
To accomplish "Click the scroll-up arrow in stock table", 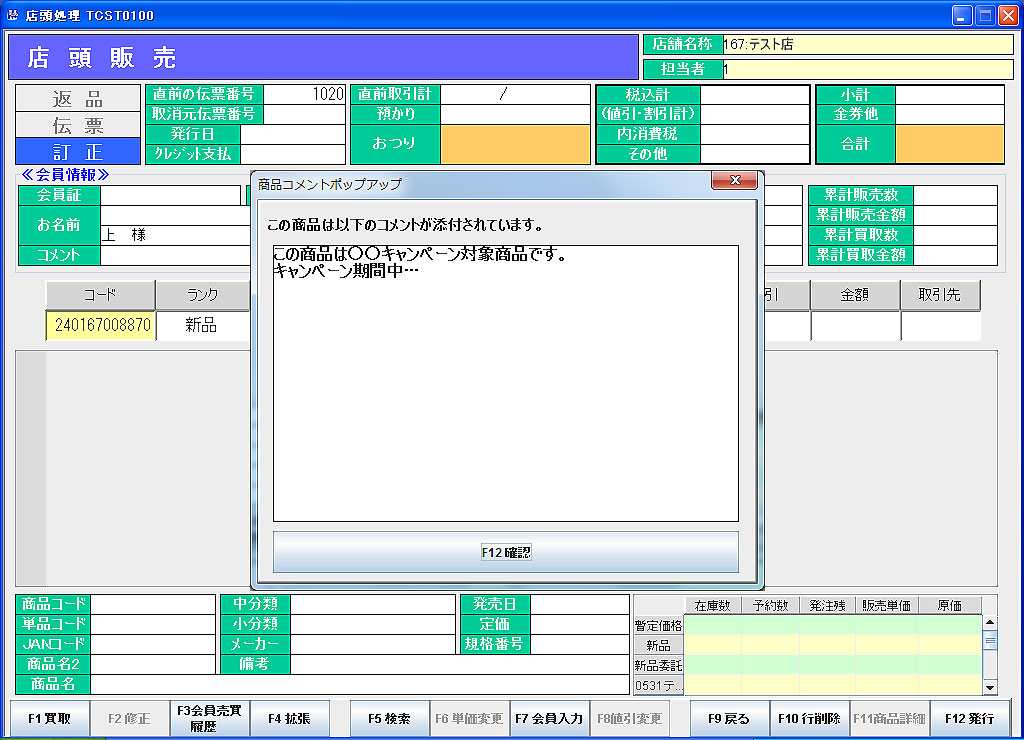I will point(990,622).
